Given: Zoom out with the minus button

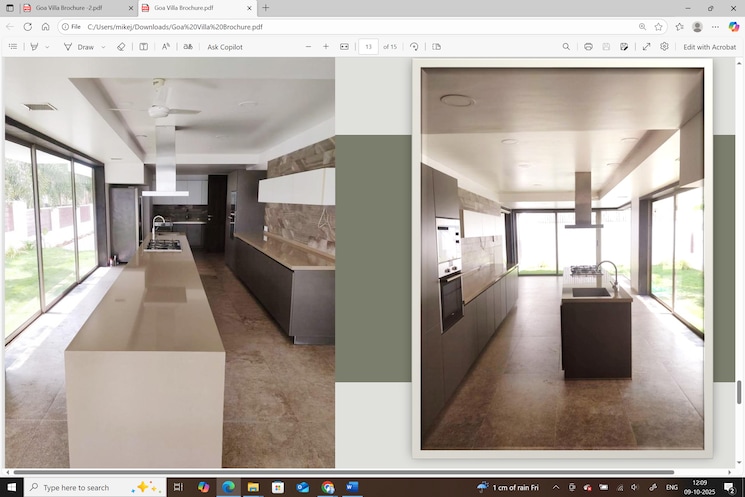Looking at the screenshot, I should [308, 47].
